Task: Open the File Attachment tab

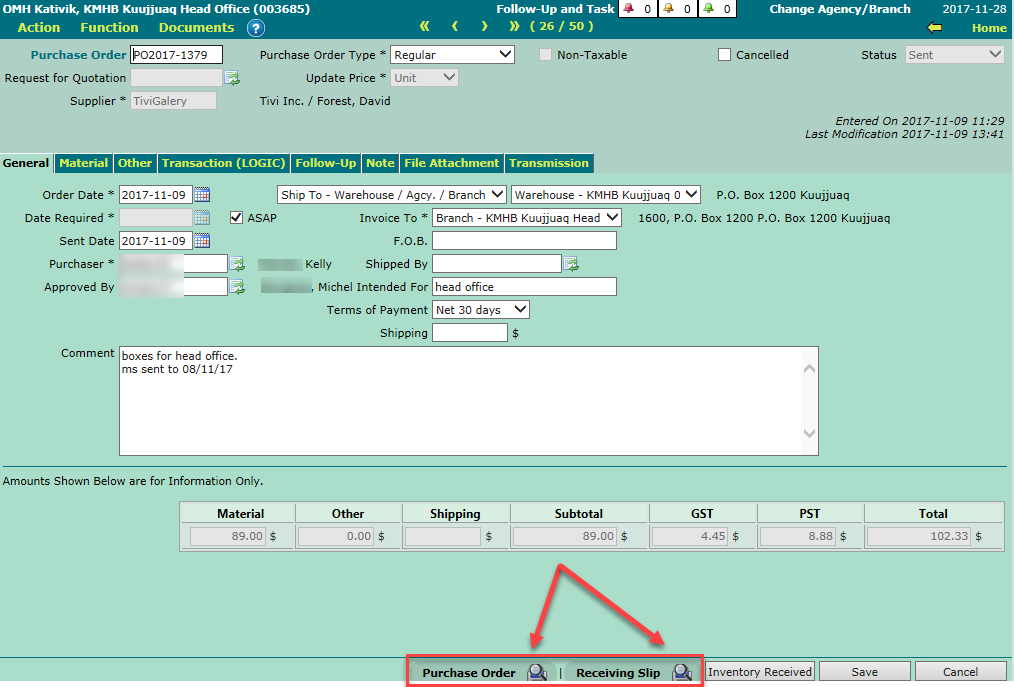Action: coord(451,163)
